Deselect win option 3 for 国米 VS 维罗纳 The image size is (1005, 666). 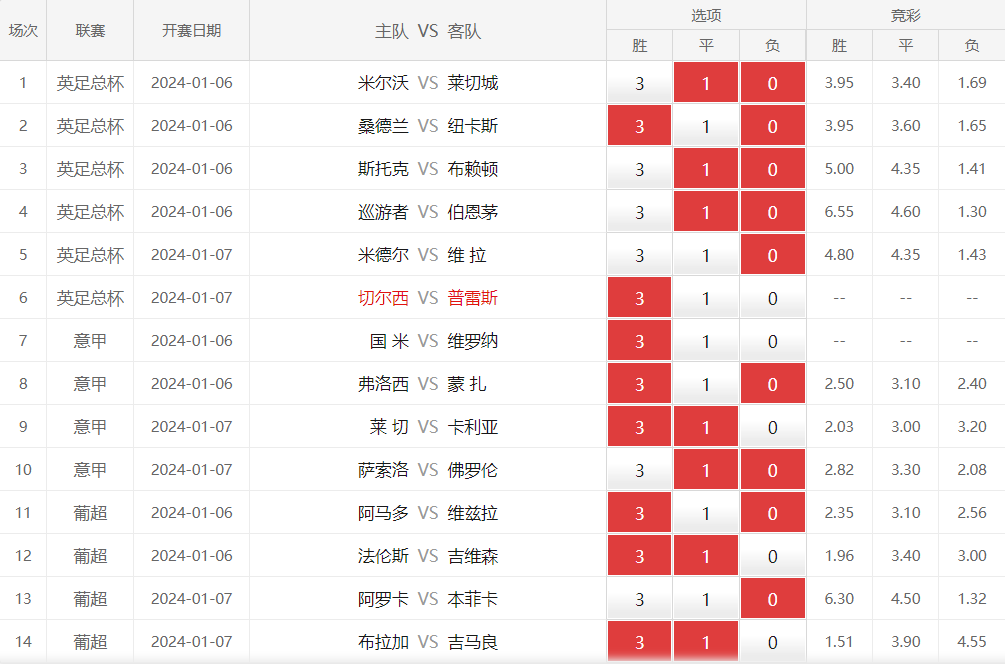[639, 340]
